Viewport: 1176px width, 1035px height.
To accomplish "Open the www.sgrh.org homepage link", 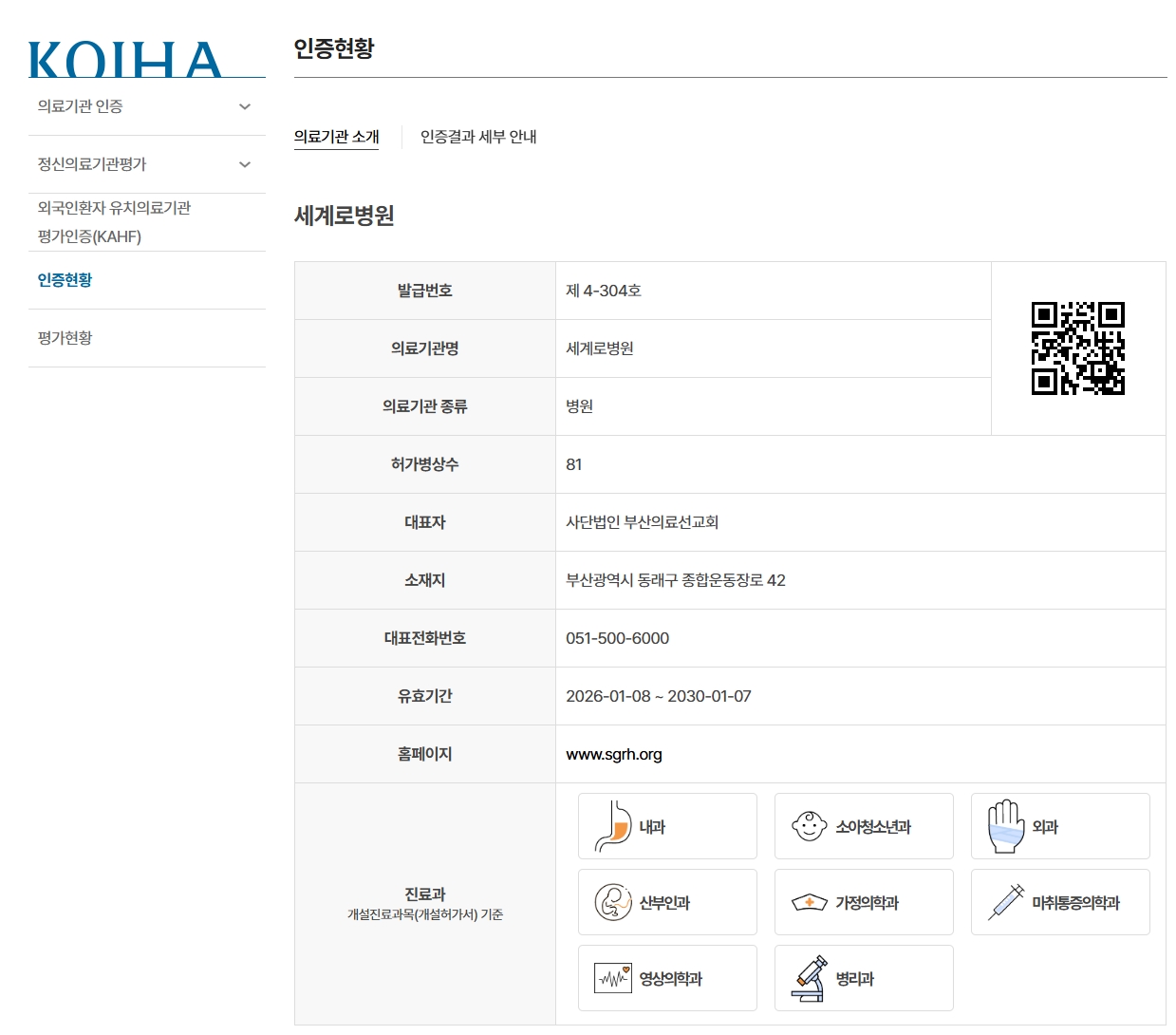I will pyautogui.click(x=613, y=754).
